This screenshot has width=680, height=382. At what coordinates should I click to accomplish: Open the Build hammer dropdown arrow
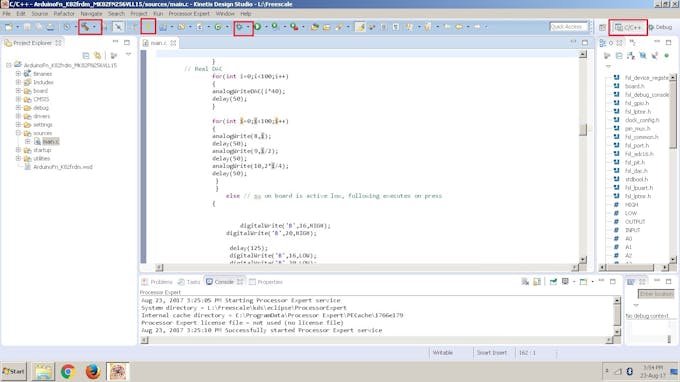[x=94, y=27]
